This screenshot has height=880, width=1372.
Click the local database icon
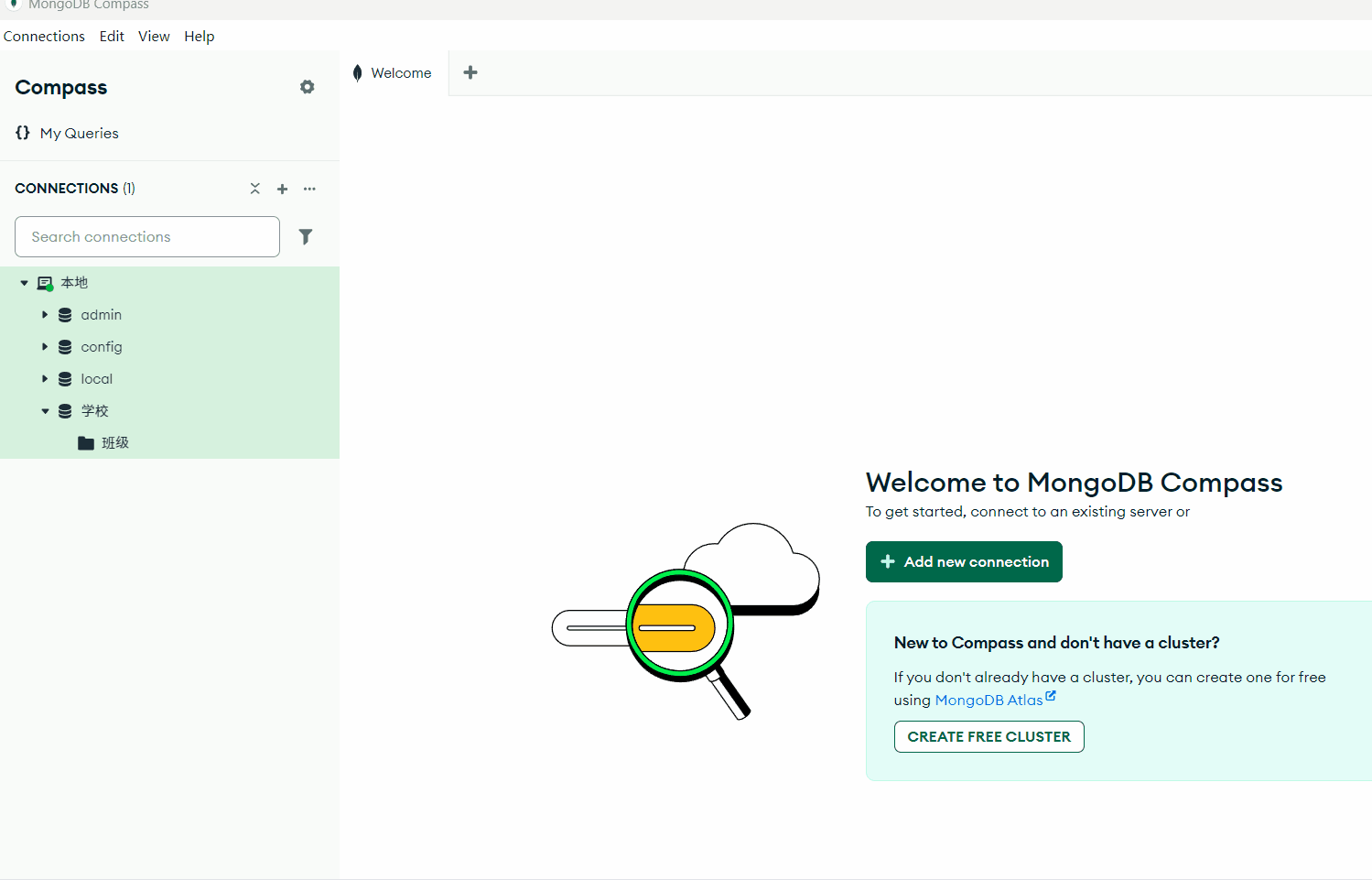65,379
